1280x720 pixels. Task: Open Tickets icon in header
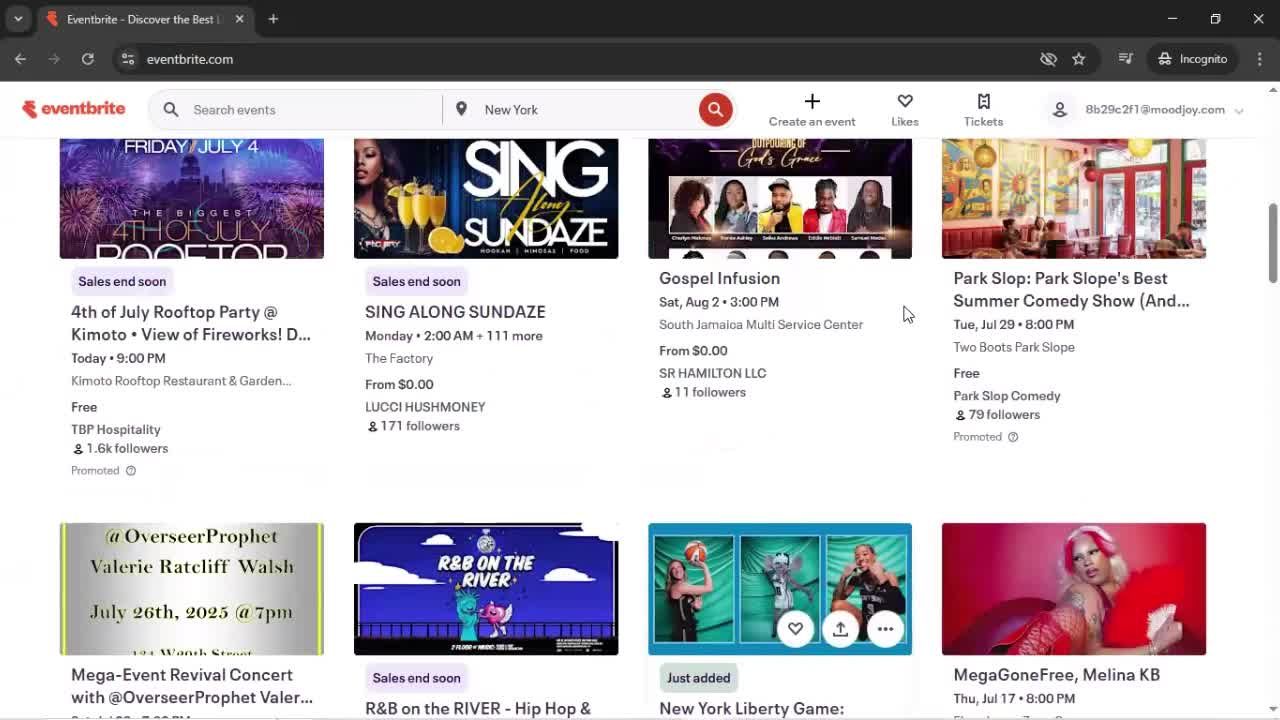[983, 101]
